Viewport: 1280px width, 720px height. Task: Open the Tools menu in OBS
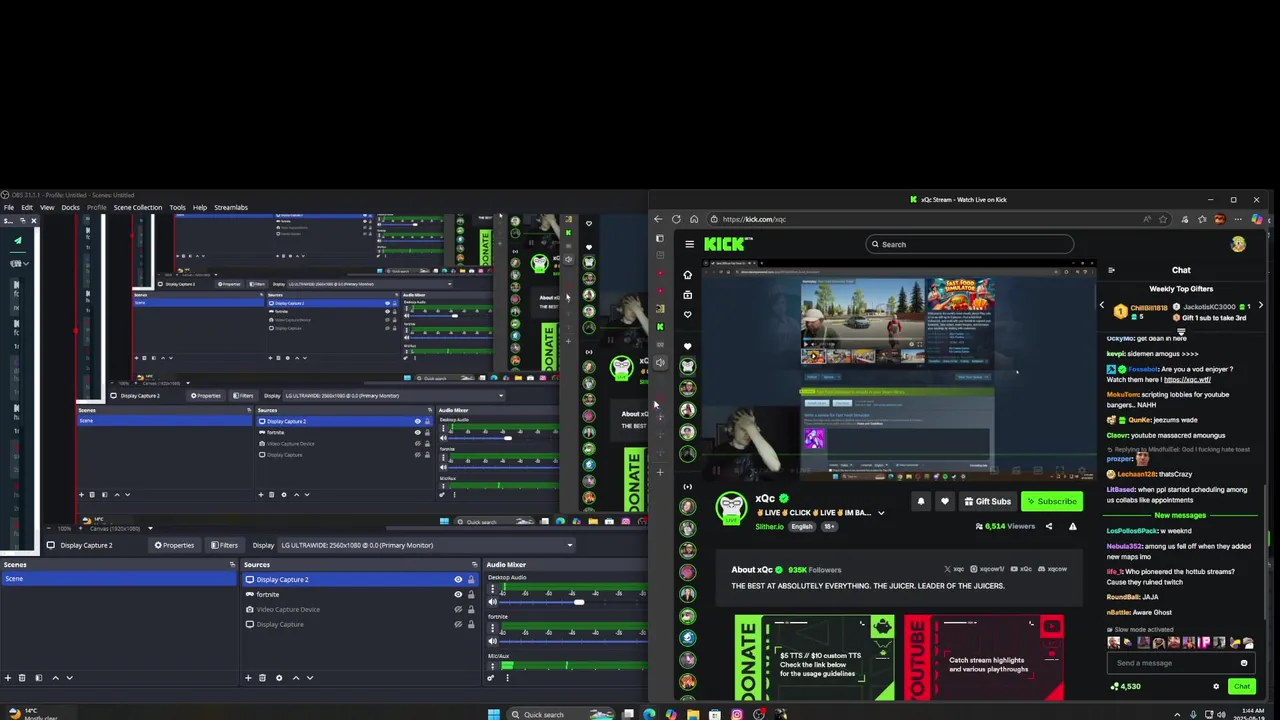point(177,207)
